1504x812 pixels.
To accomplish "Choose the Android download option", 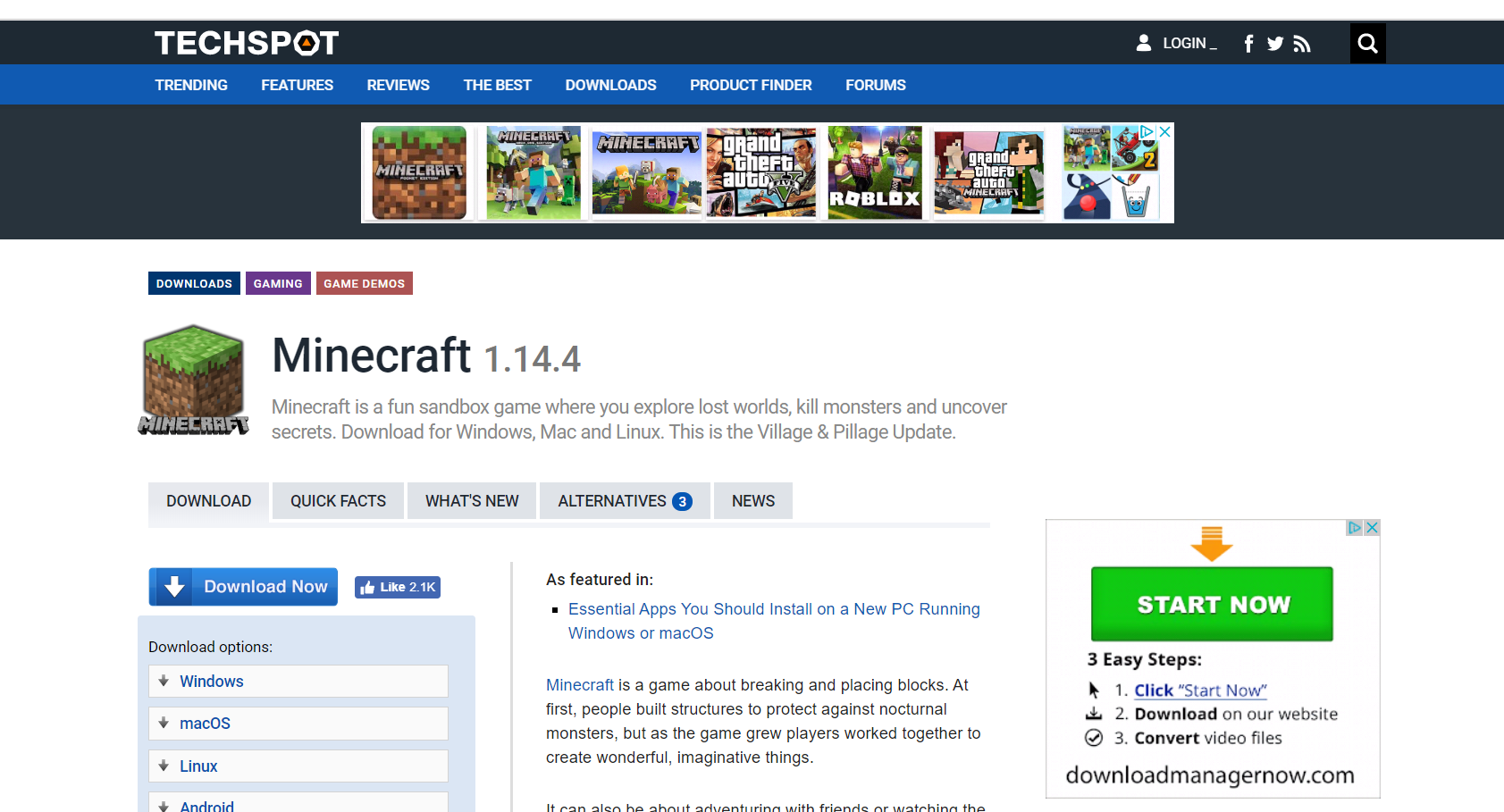I will [298, 803].
